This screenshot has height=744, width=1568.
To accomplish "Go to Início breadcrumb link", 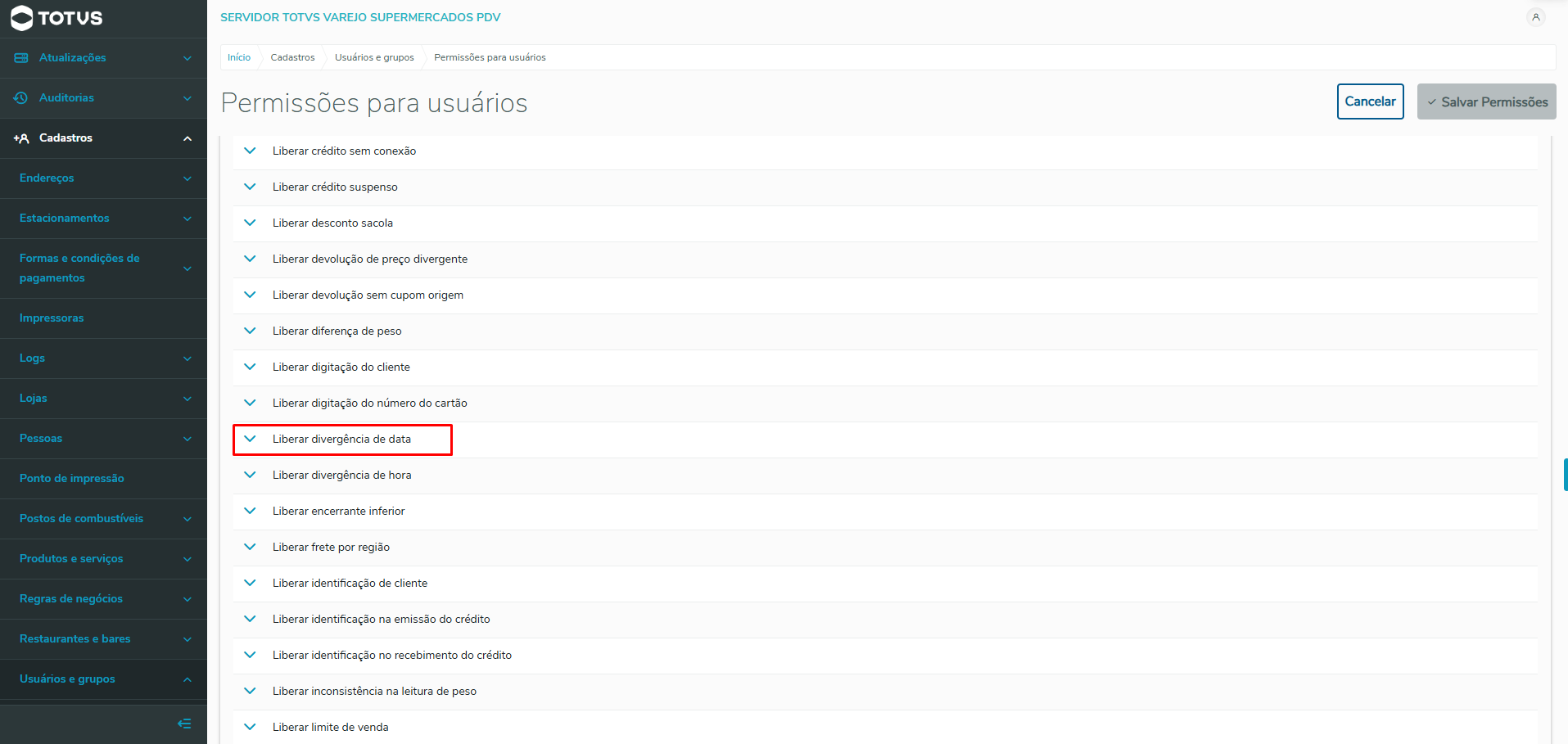I will tap(239, 57).
